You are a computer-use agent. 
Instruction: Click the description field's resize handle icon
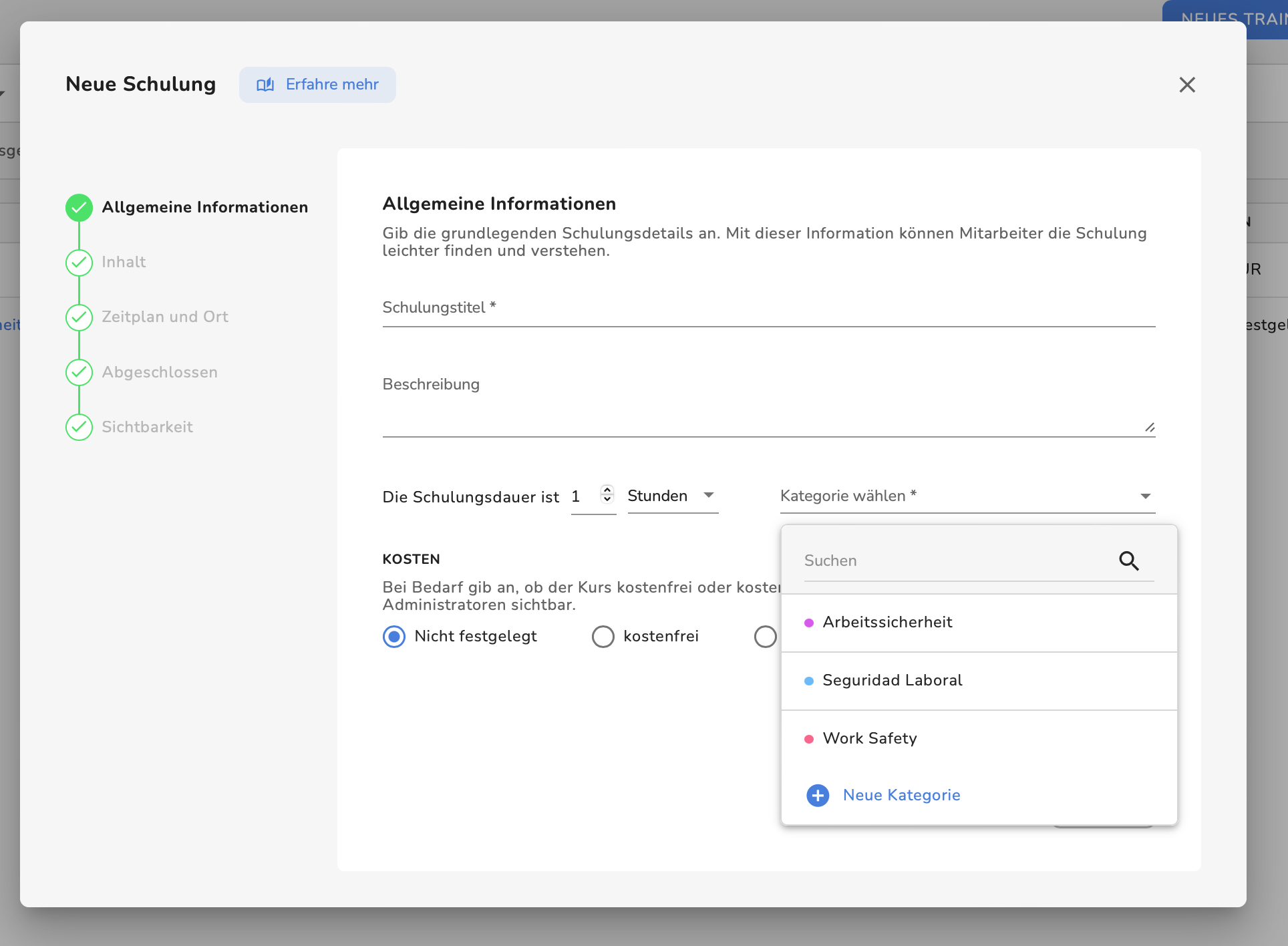click(x=1150, y=428)
